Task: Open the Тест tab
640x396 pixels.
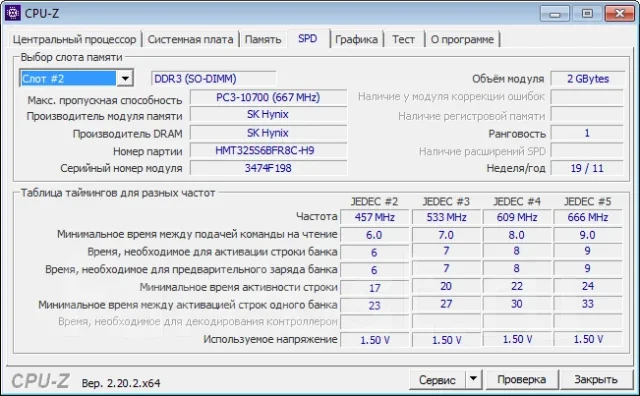Action: [403, 40]
